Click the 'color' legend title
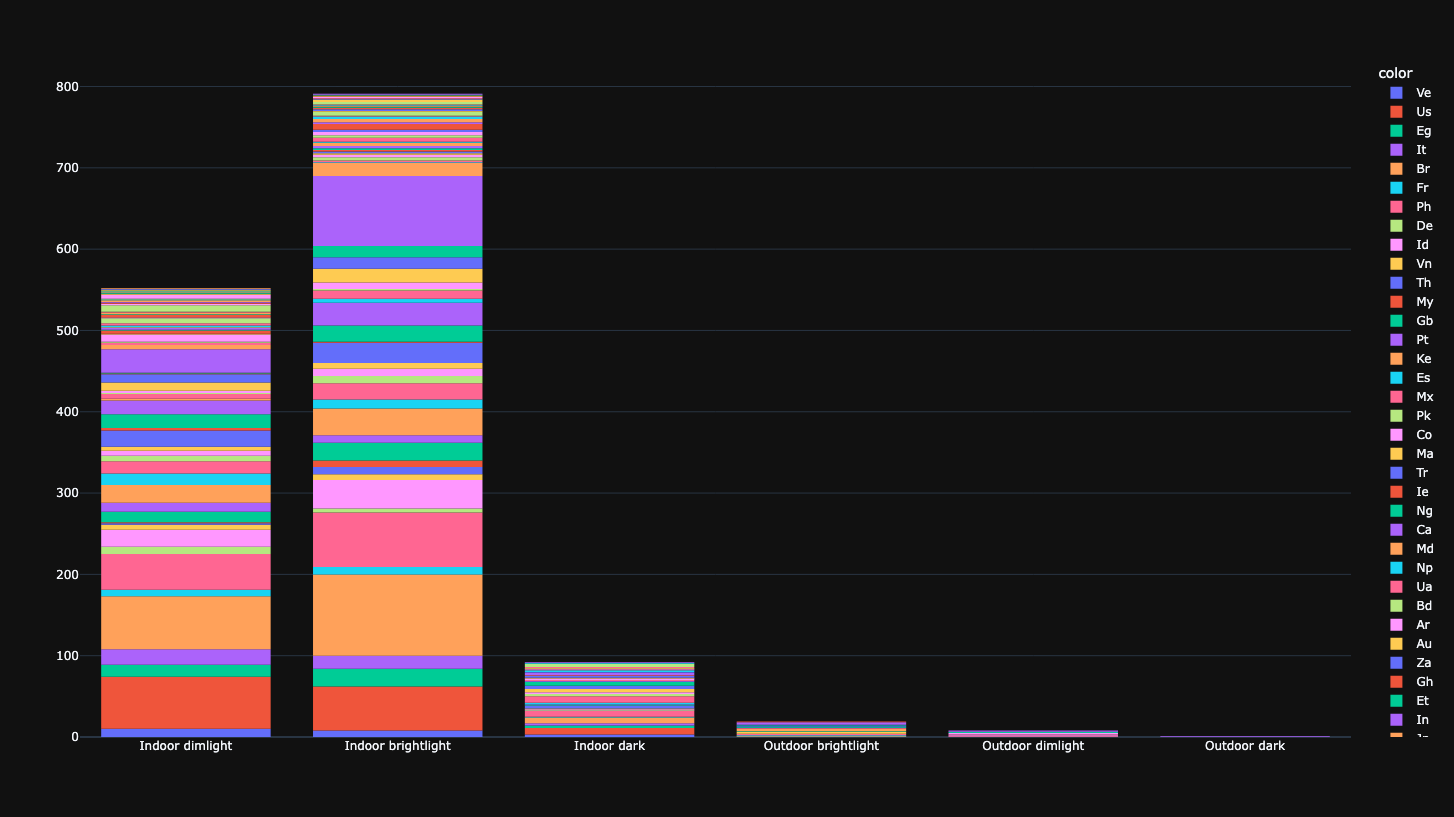The height and width of the screenshot is (817, 1454). 1395,73
